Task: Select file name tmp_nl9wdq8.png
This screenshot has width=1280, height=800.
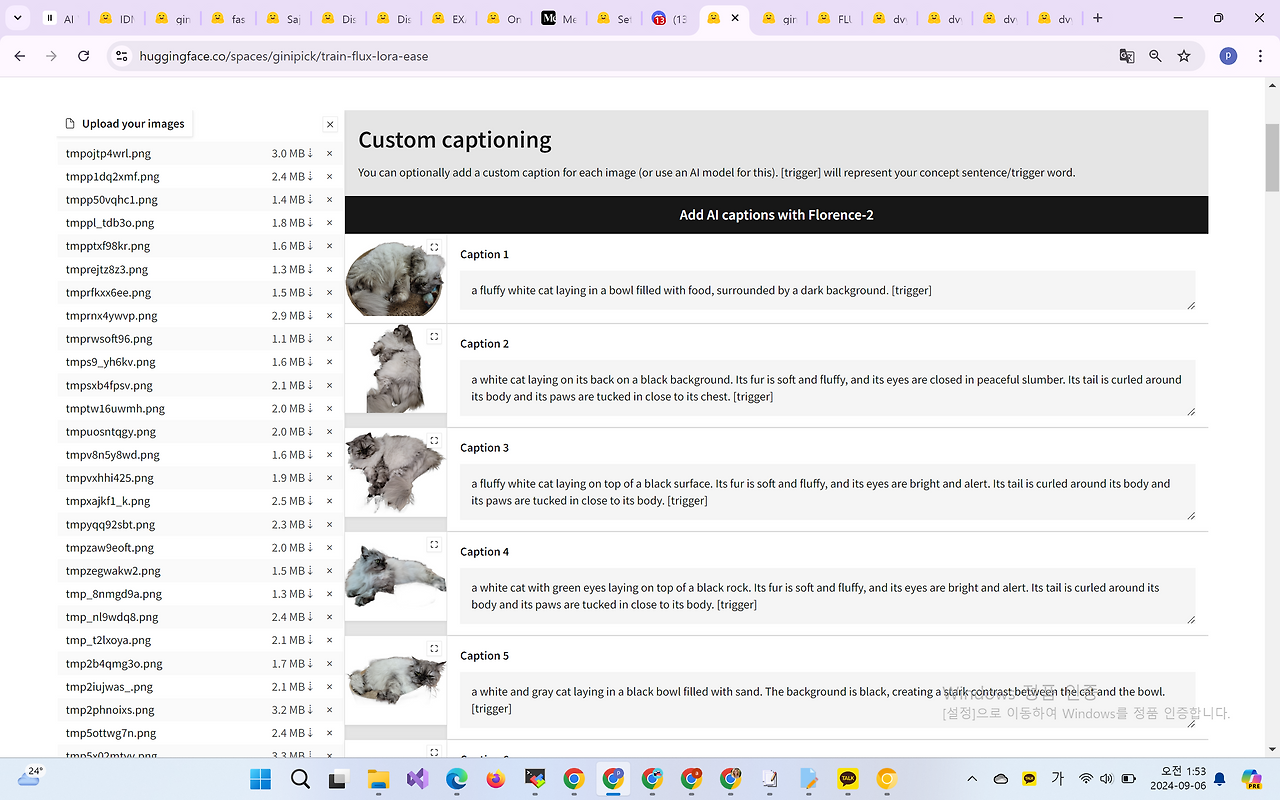Action: coord(112,617)
